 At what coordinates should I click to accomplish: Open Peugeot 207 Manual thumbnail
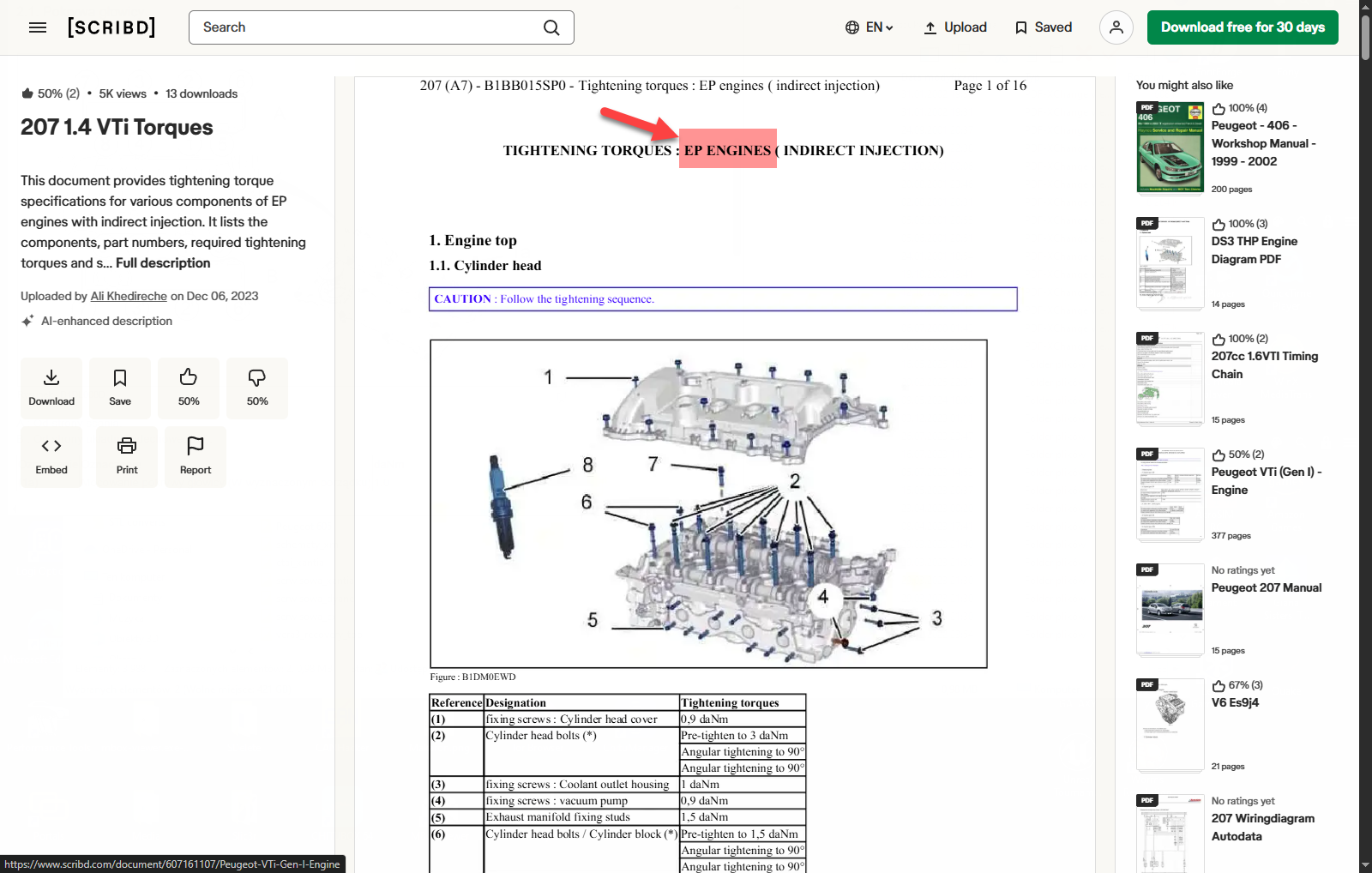[x=1170, y=609]
